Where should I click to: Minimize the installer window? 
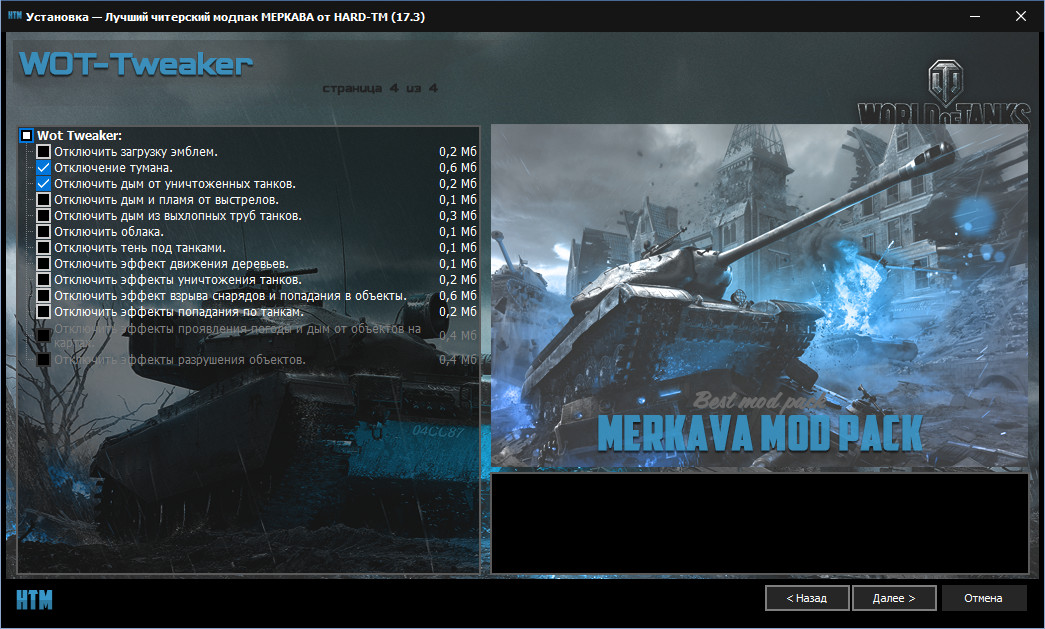pyautogui.click(x=975, y=16)
